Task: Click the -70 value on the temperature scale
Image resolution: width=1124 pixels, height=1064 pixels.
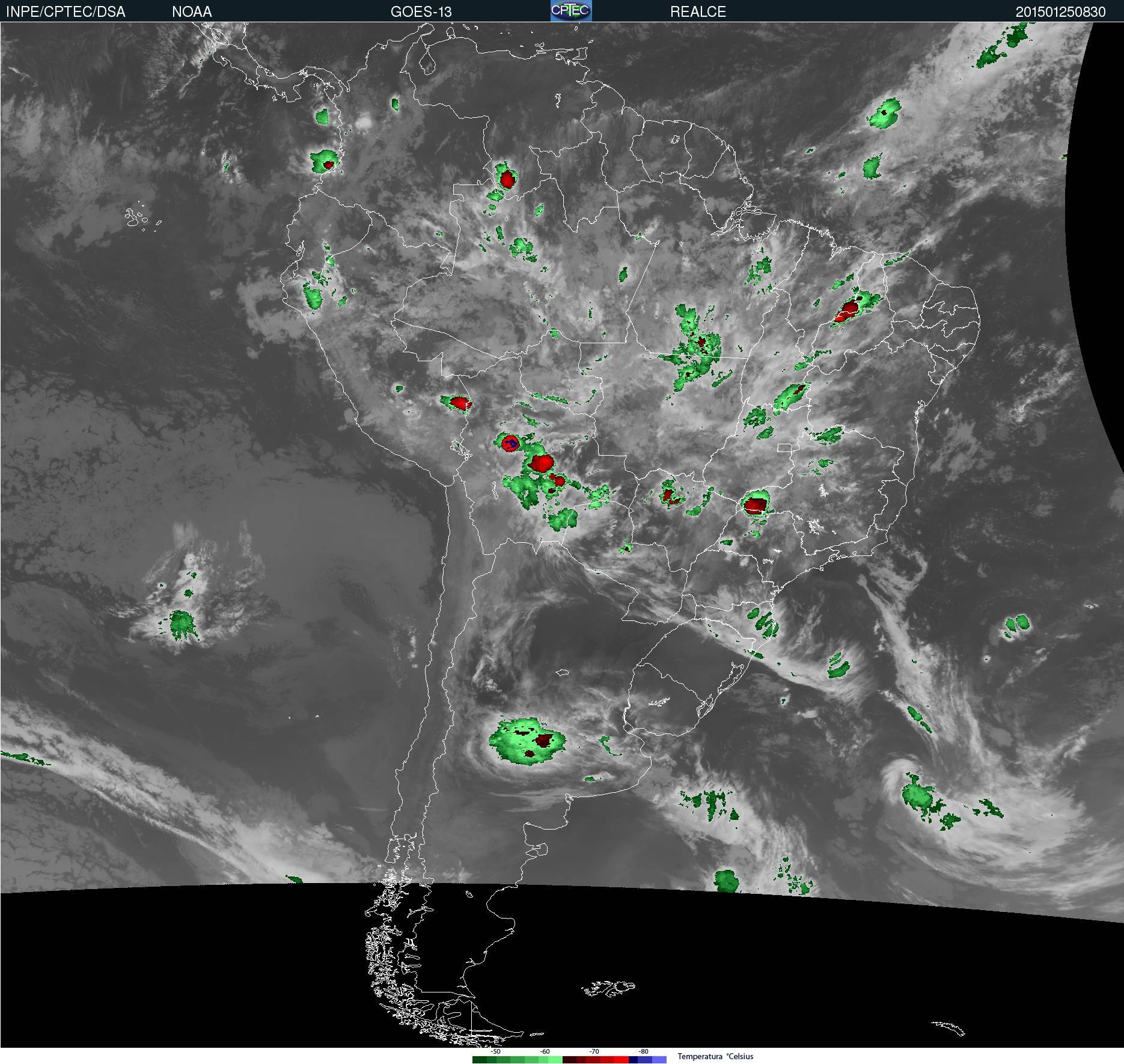Action: coord(594,1051)
